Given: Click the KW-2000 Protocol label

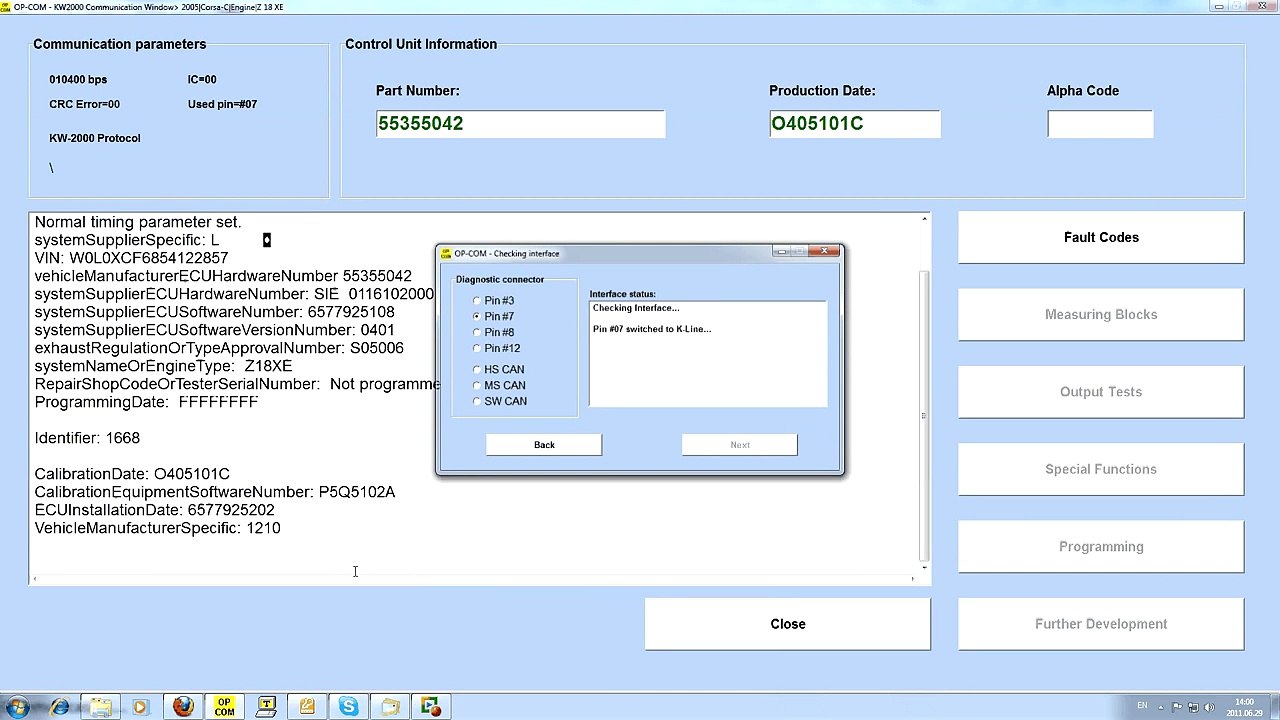Looking at the screenshot, I should pos(95,138).
